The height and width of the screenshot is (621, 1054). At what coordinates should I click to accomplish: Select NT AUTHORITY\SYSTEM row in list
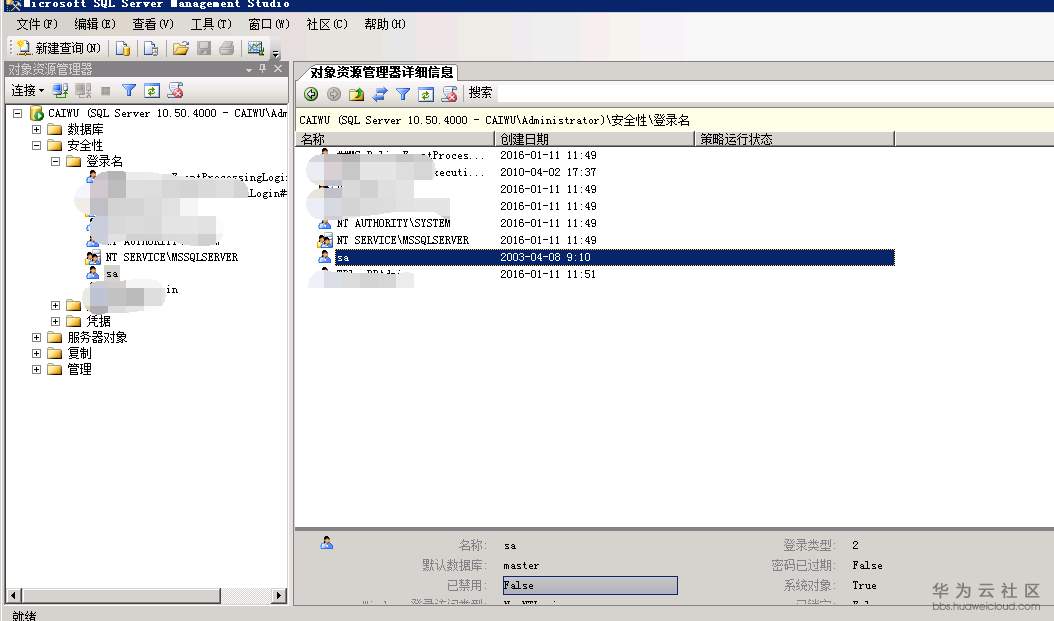pyautogui.click(x=393, y=223)
